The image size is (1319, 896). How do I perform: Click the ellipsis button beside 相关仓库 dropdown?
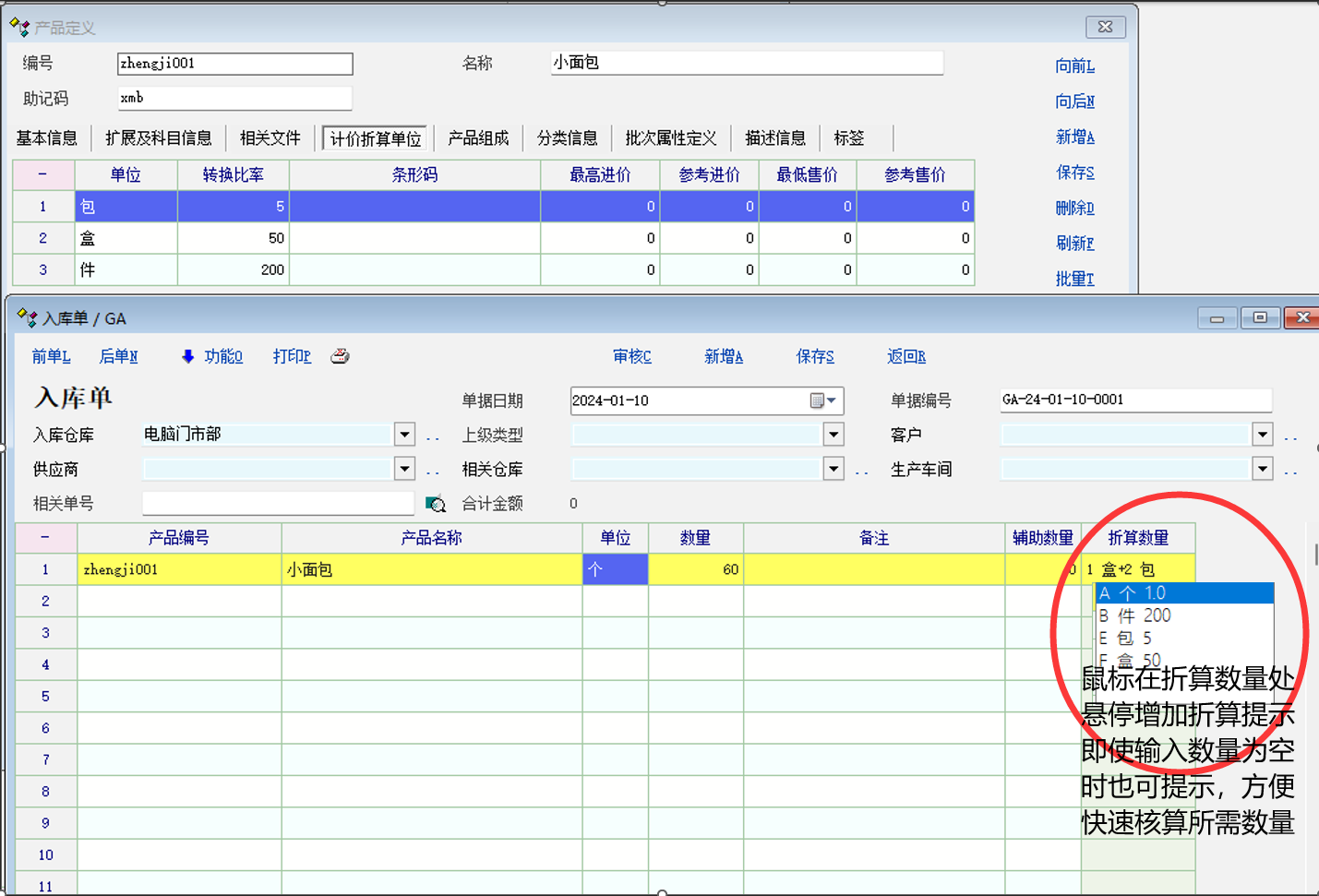(x=861, y=472)
